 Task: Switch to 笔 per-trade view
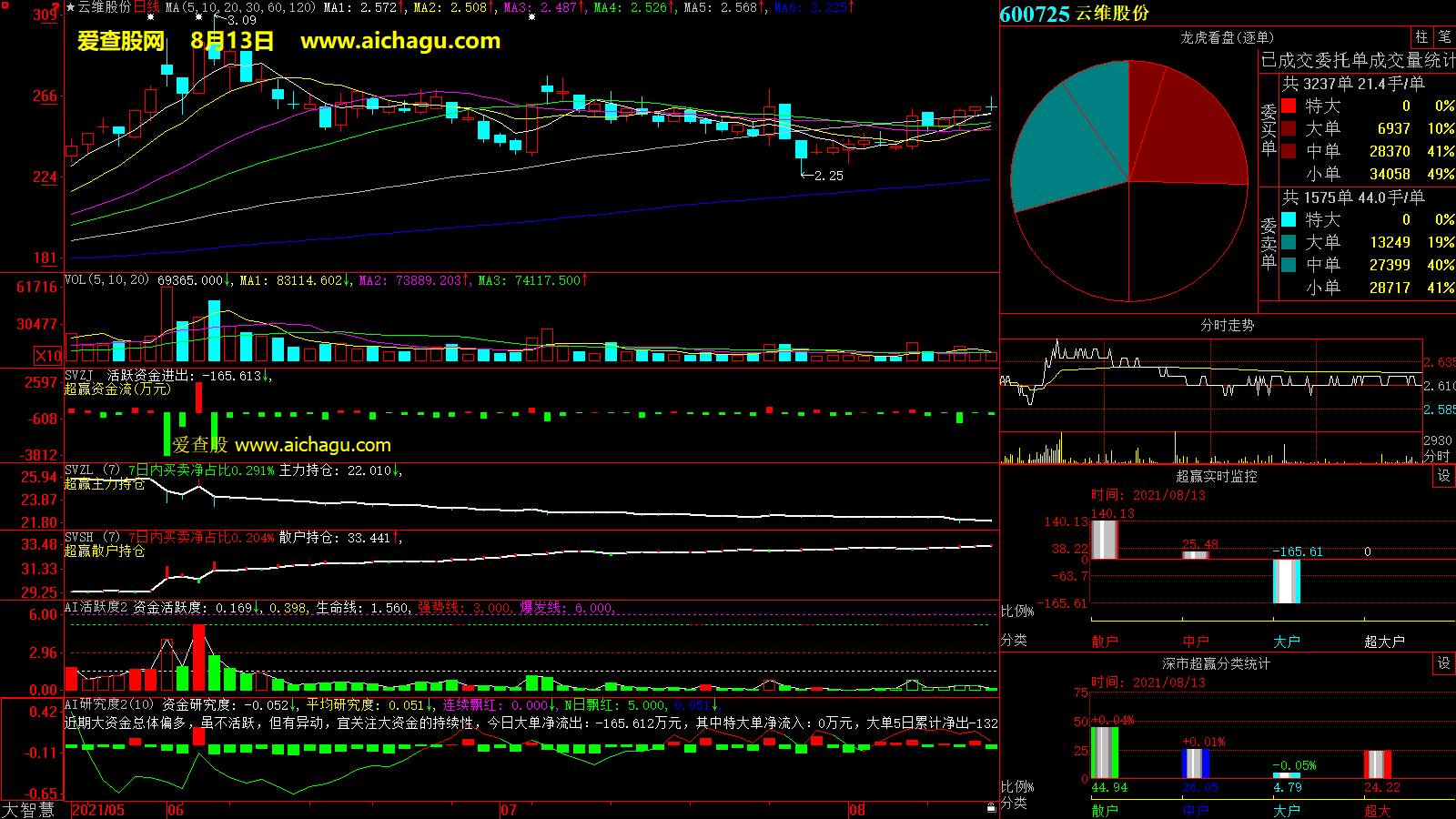point(1444,37)
